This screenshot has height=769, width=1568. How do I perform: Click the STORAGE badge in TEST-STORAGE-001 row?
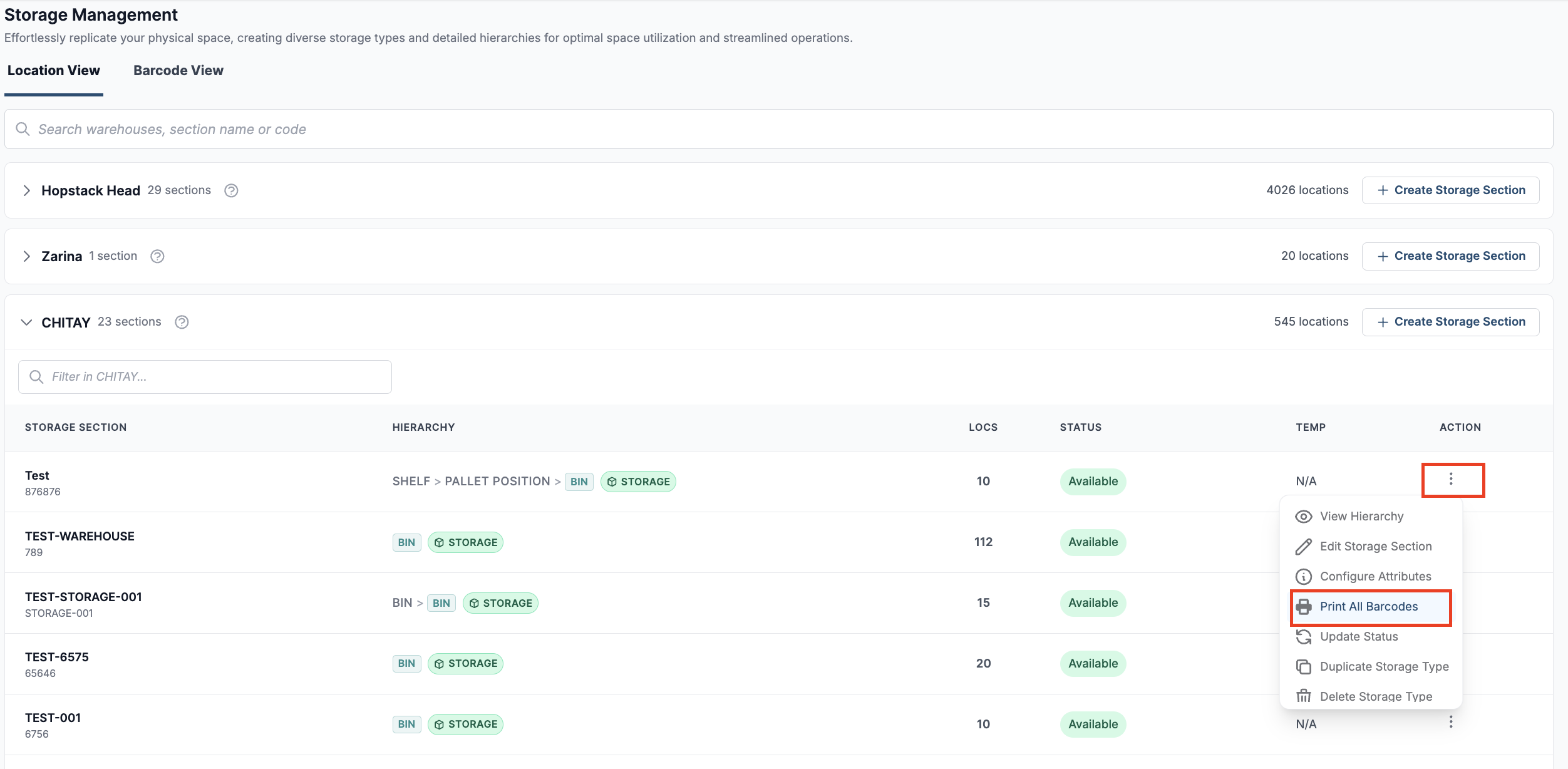pyautogui.click(x=500, y=603)
